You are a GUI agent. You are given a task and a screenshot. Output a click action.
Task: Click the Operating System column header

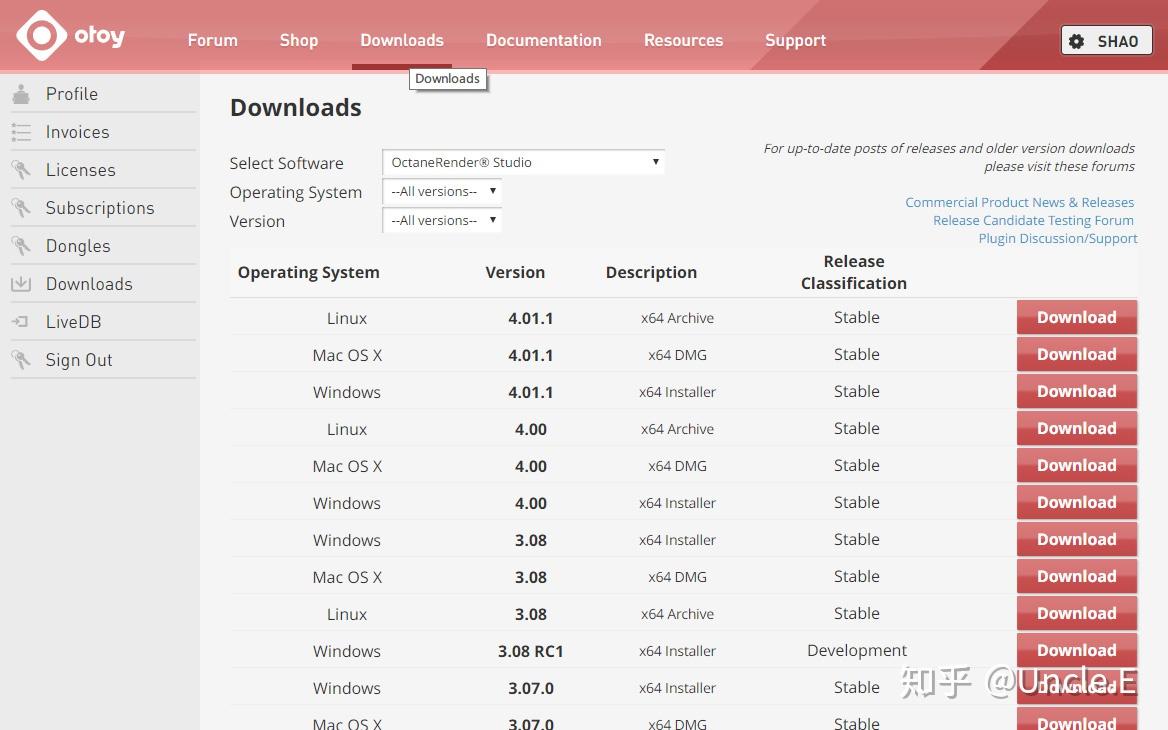308,273
